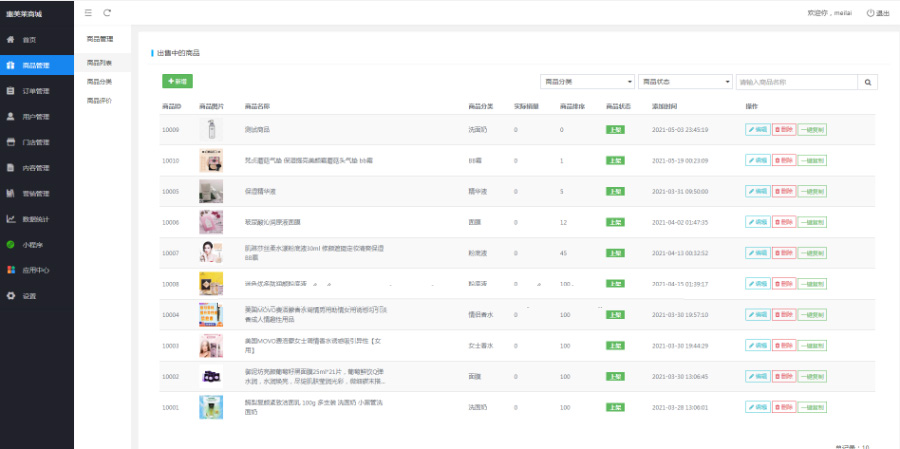The width and height of the screenshot is (900, 449).
Task: Expand the 商品分类 category dropdown
Action: (587, 82)
